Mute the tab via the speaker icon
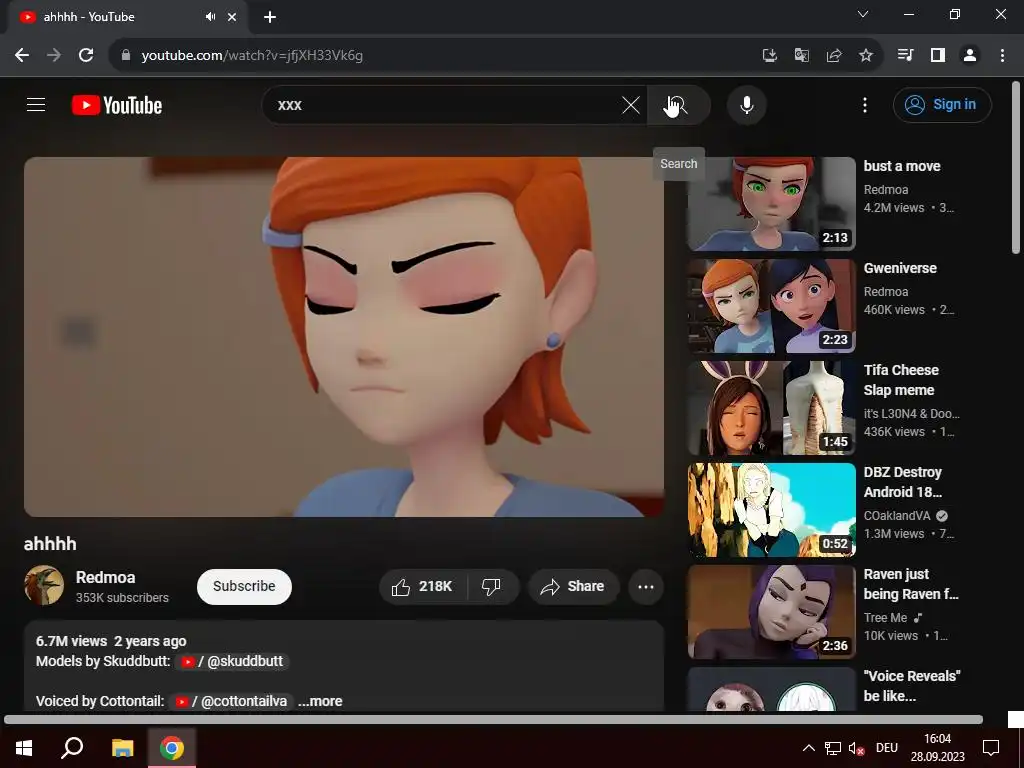Screen dimensions: 1024x768 point(210,17)
